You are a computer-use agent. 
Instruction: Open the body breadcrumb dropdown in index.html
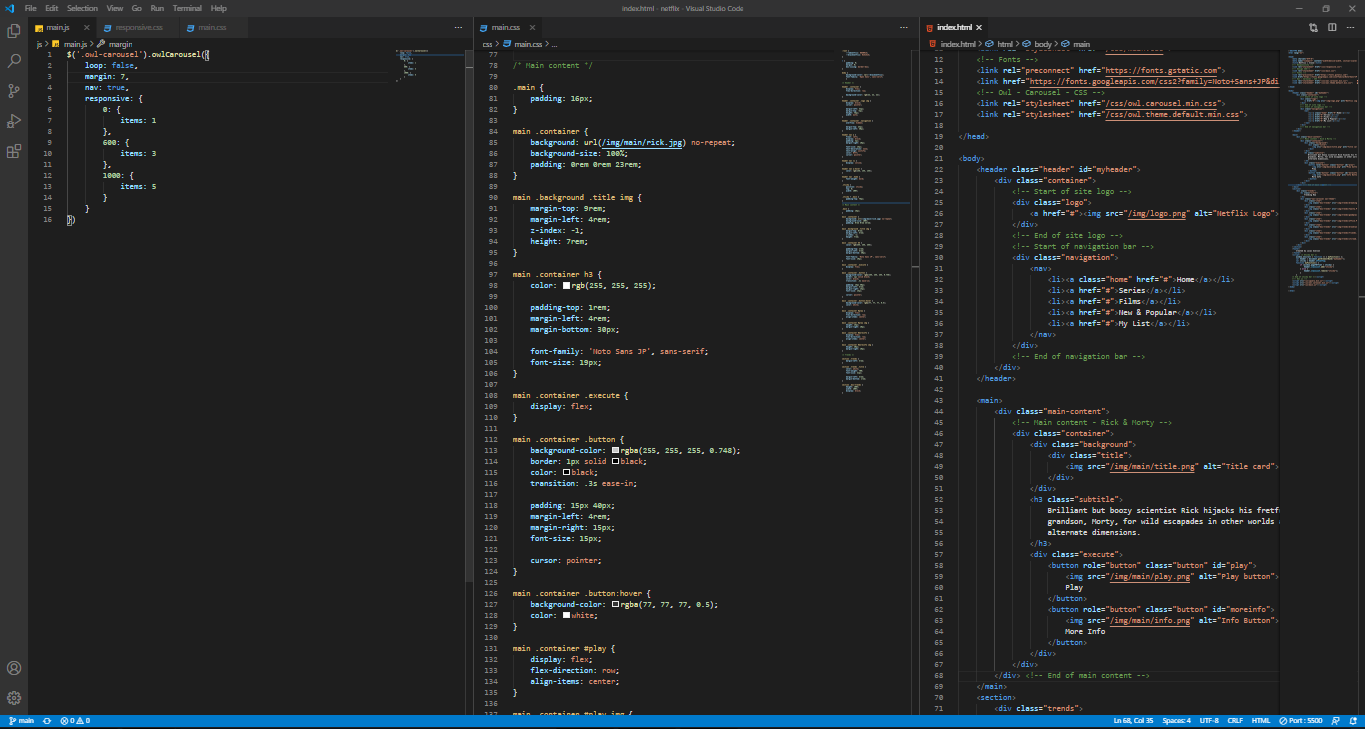(1041, 43)
